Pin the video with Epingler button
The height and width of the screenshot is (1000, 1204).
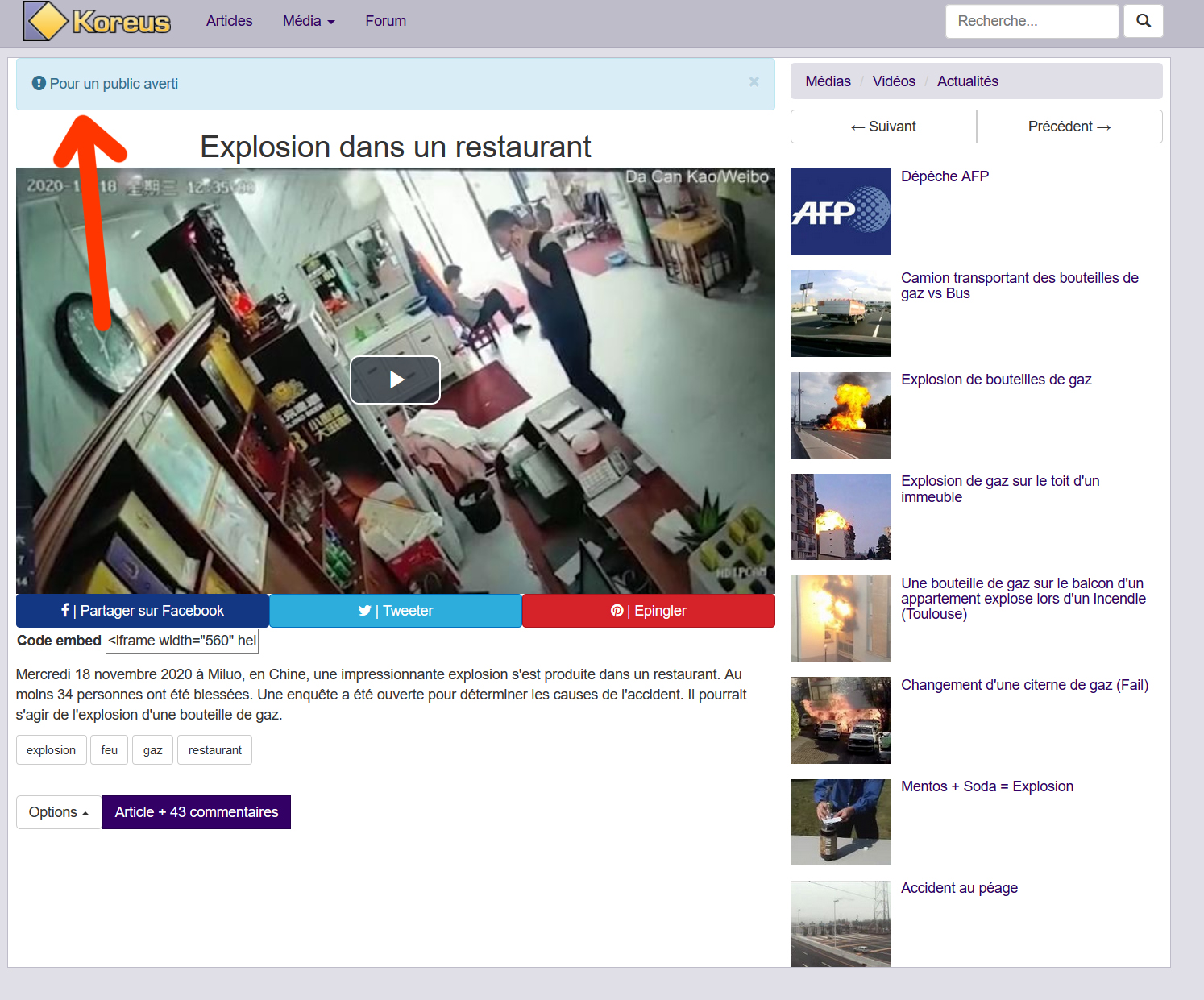(648, 611)
